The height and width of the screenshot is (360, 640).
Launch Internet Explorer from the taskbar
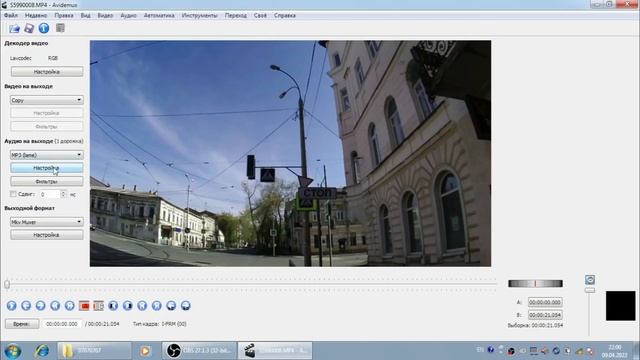point(42,351)
